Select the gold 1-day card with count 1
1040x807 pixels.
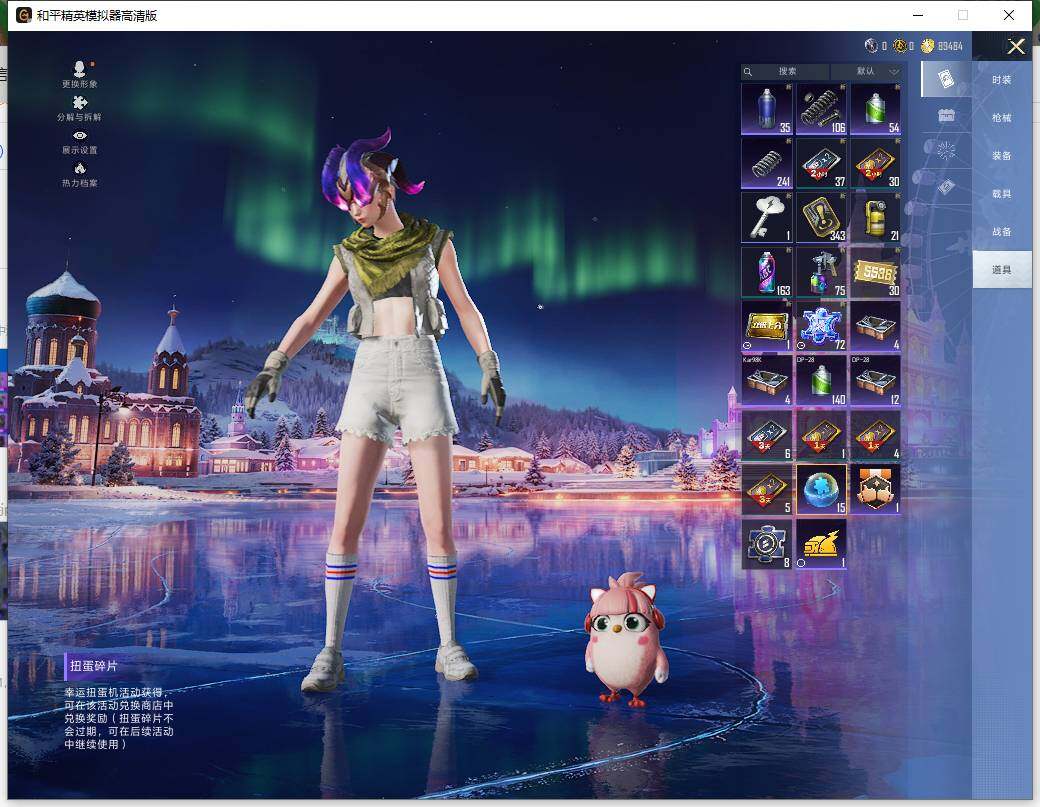click(821, 435)
